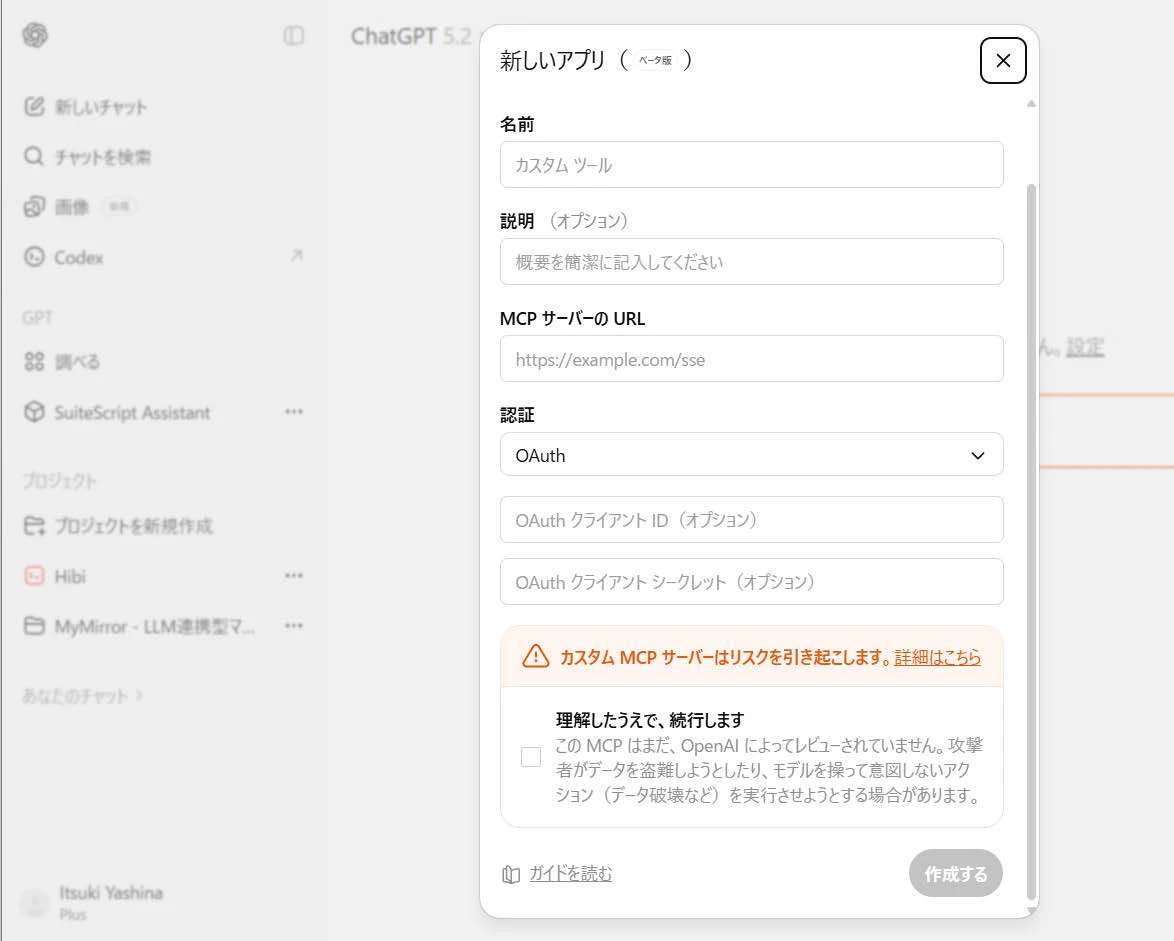
Task: Click the scrollbar up arrow
Action: click(x=1031, y=103)
